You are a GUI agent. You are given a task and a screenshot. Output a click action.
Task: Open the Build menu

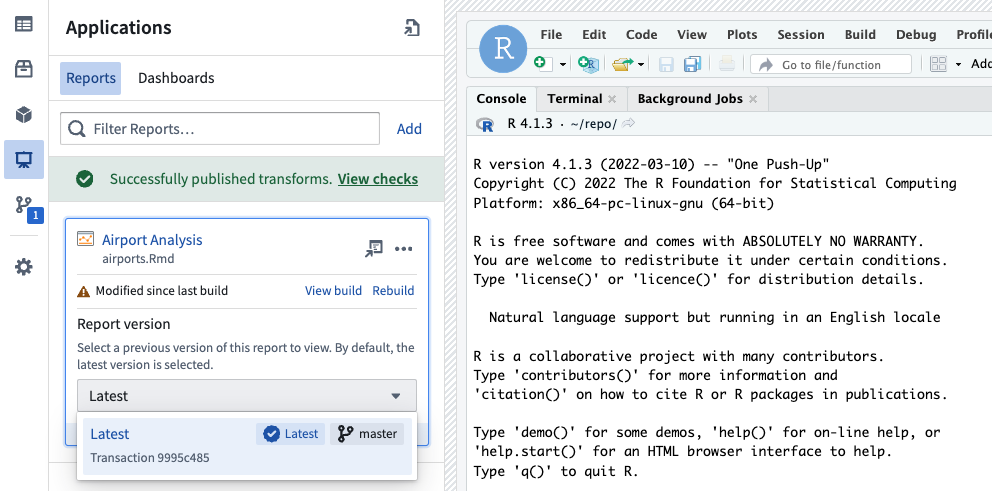(860, 35)
